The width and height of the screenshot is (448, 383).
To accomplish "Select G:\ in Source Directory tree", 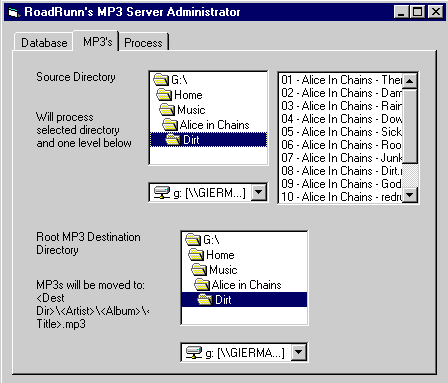I will tap(179, 80).
